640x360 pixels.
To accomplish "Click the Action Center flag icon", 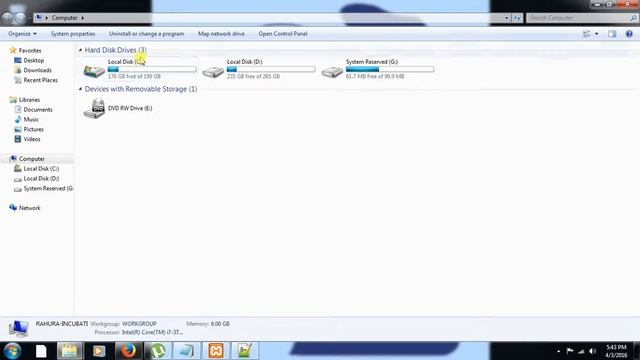I will 570,351.
